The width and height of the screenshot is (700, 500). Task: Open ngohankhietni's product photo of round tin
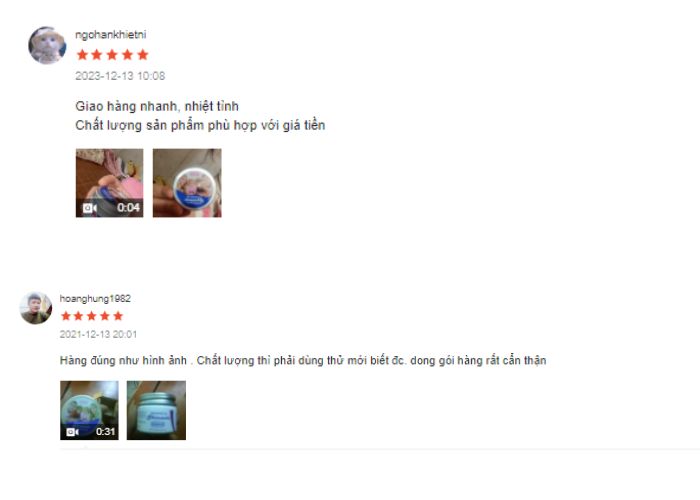click(x=187, y=183)
